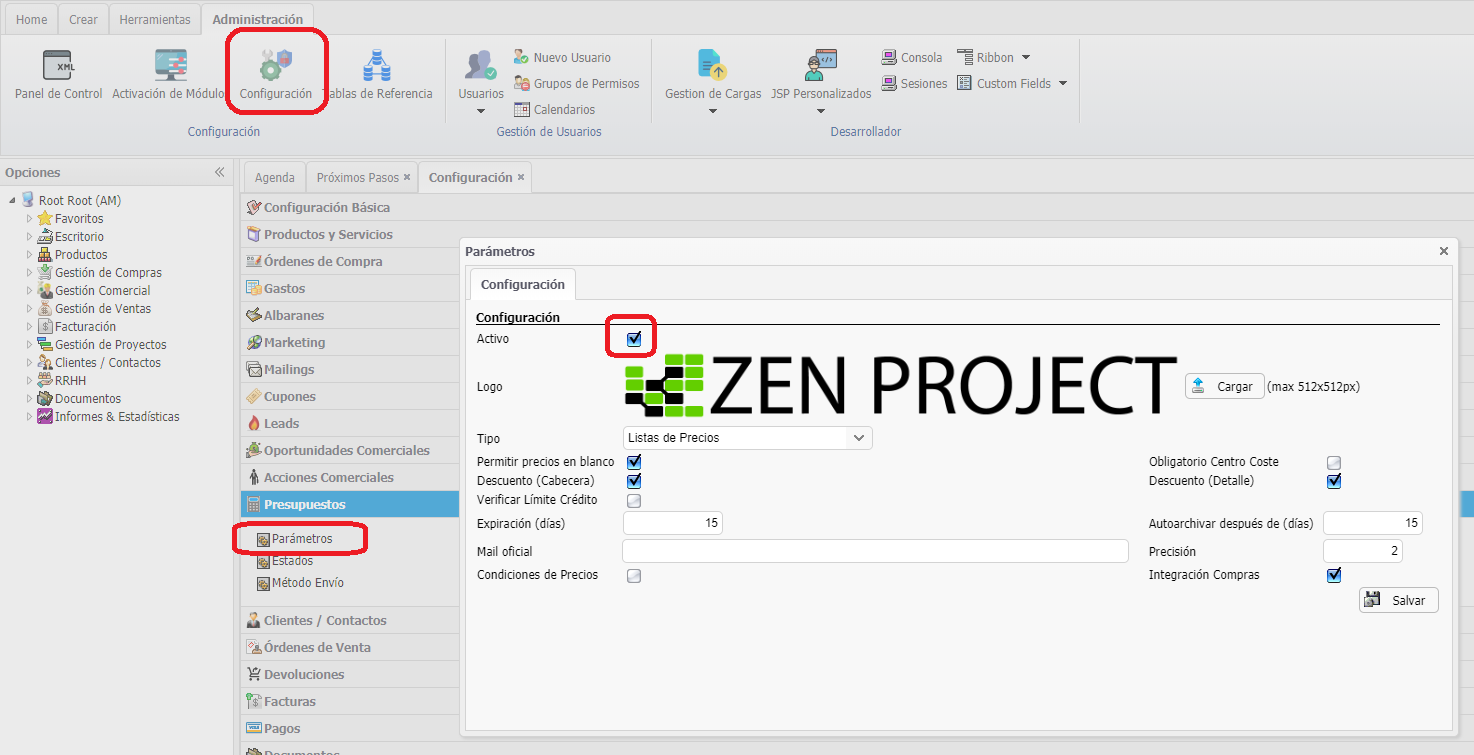Open Sesiones in the Desarrollador group
Image resolution: width=1474 pixels, height=755 pixels.
tap(914, 84)
